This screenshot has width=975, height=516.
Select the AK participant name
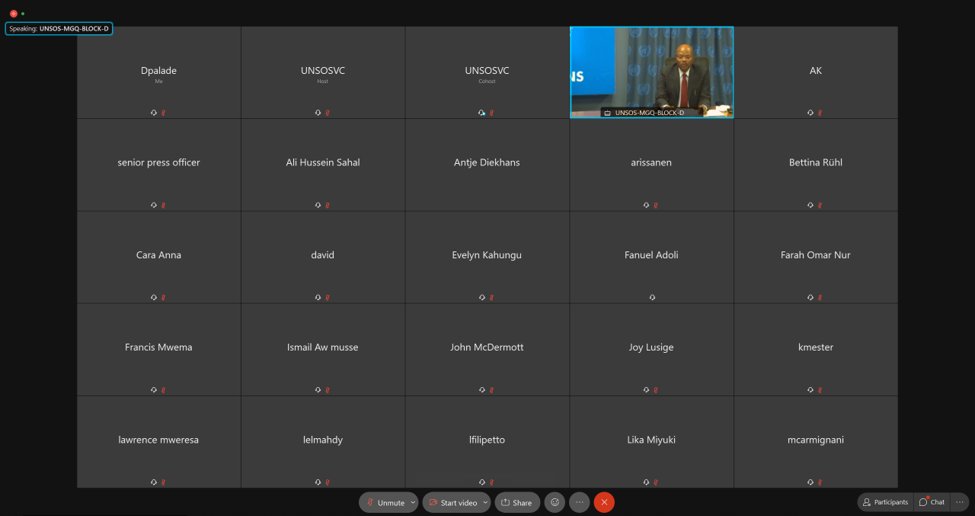(x=815, y=71)
